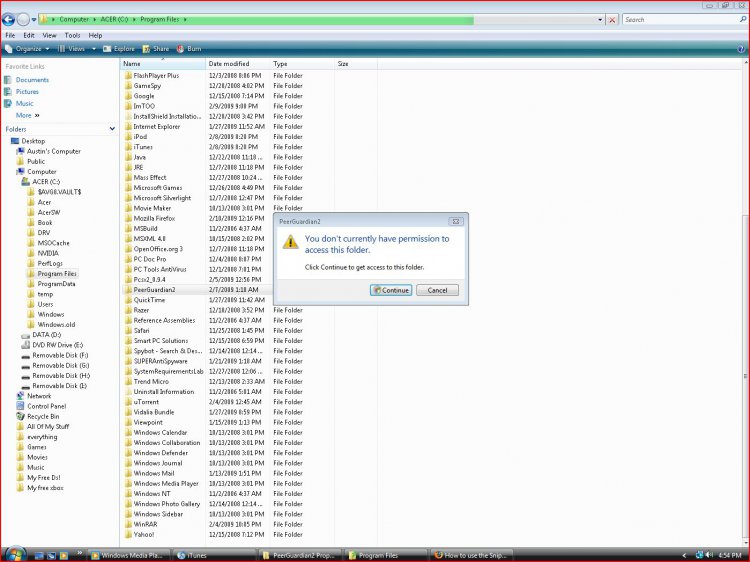Open Pictures favorite link

click(x=27, y=92)
